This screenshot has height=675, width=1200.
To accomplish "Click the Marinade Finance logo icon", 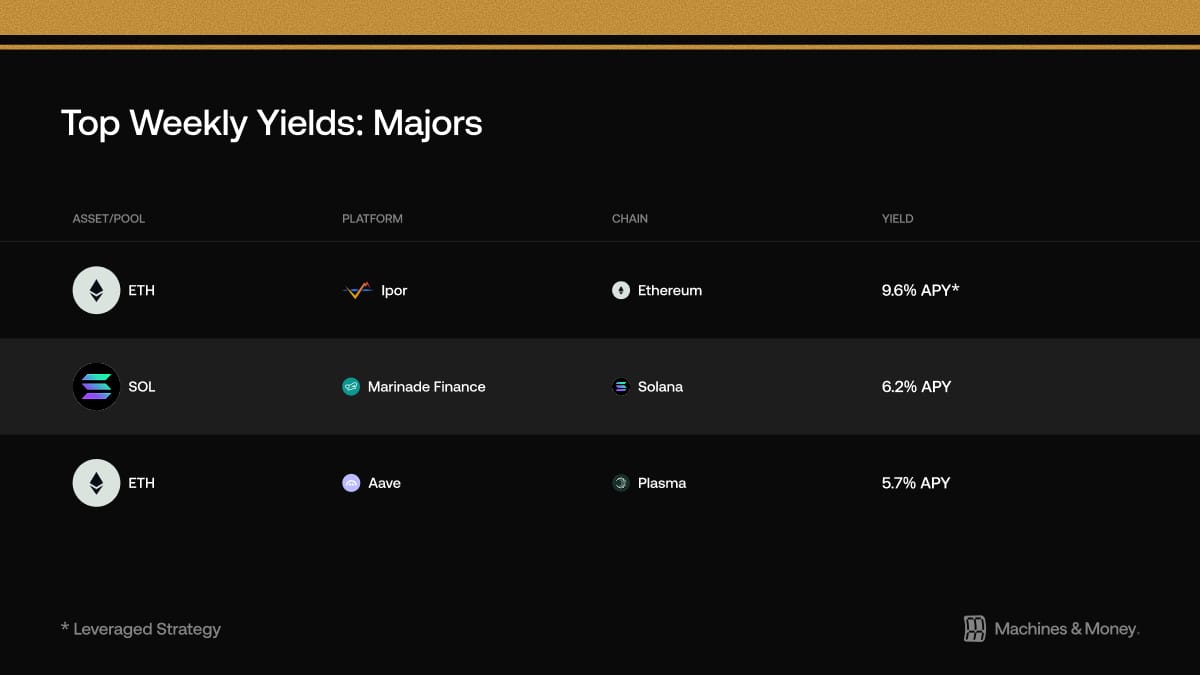I will (351, 387).
